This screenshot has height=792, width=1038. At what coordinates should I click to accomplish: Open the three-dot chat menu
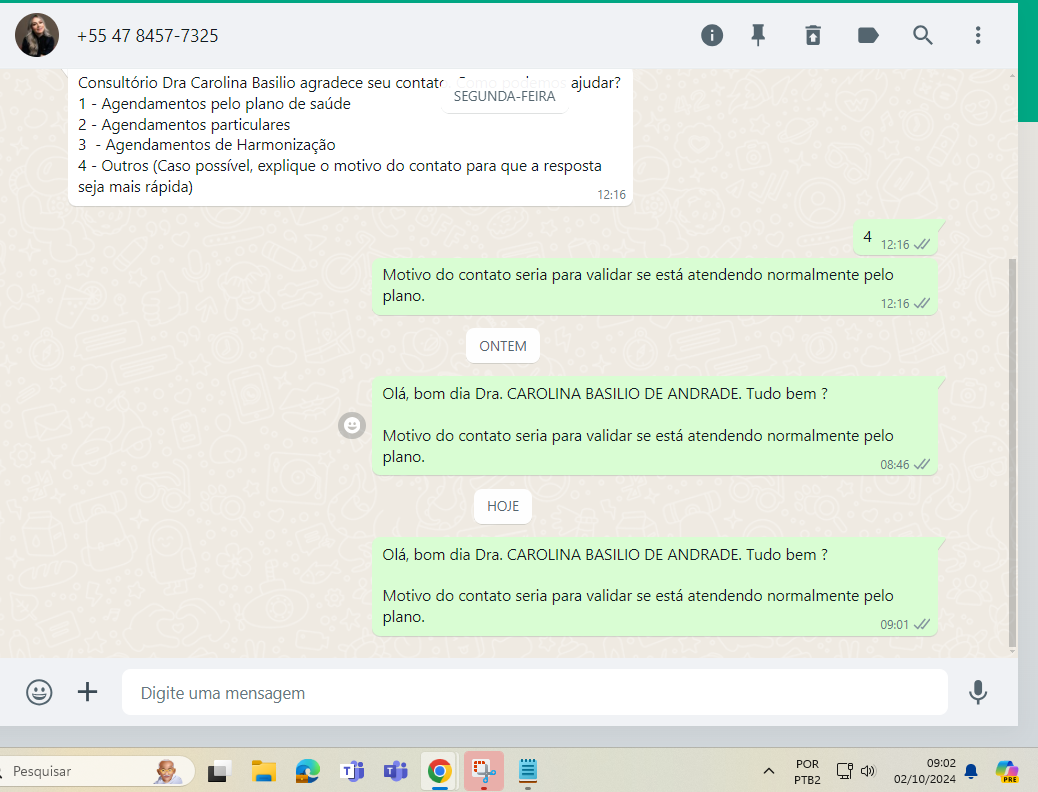[x=978, y=35]
